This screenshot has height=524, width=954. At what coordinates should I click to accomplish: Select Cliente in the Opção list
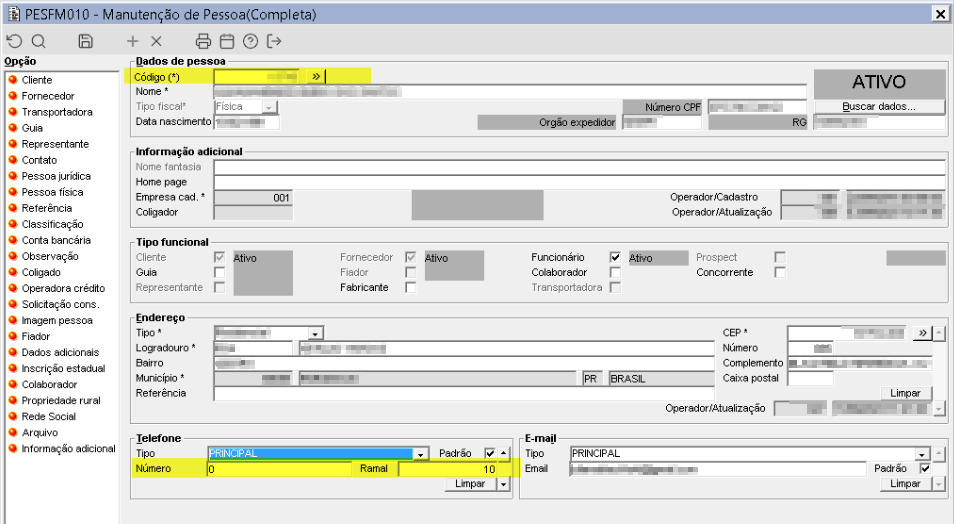pyautogui.click(x=37, y=80)
